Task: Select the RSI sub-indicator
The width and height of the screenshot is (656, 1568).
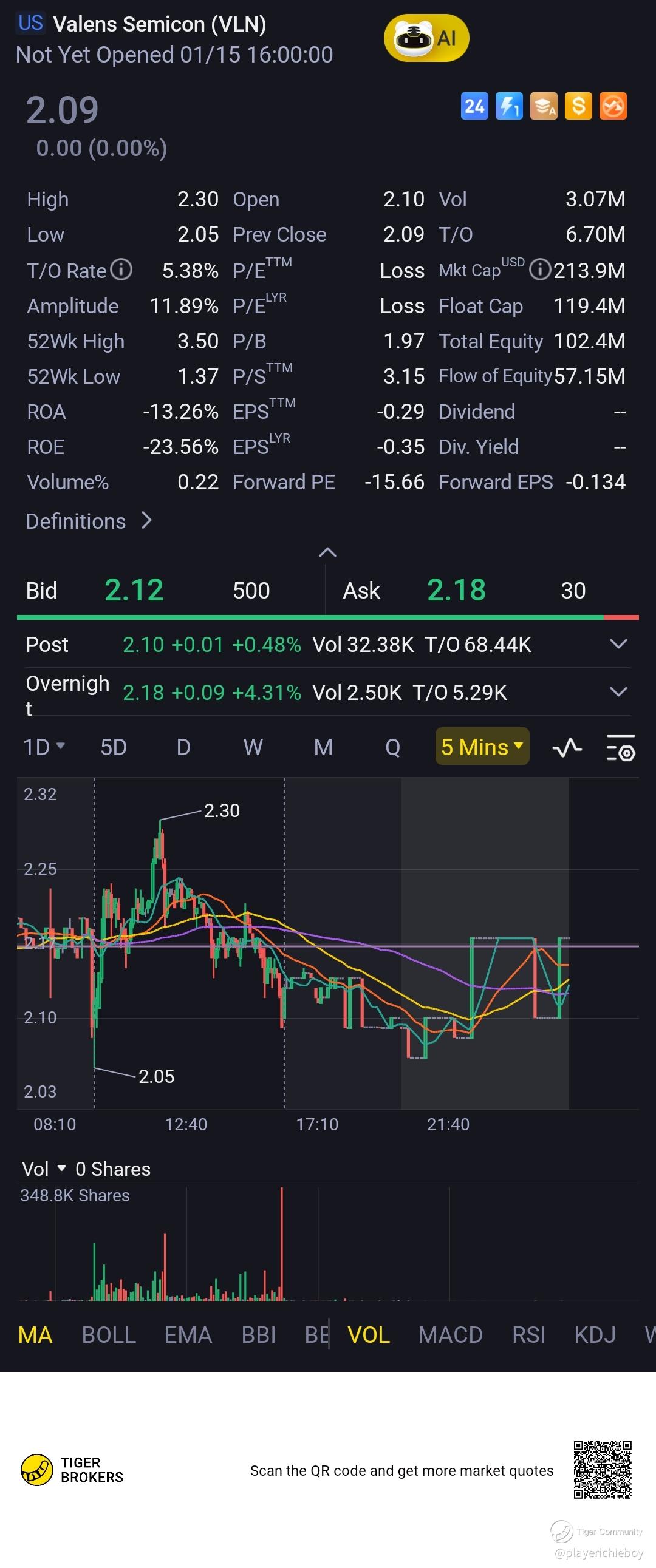Action: point(528,1334)
